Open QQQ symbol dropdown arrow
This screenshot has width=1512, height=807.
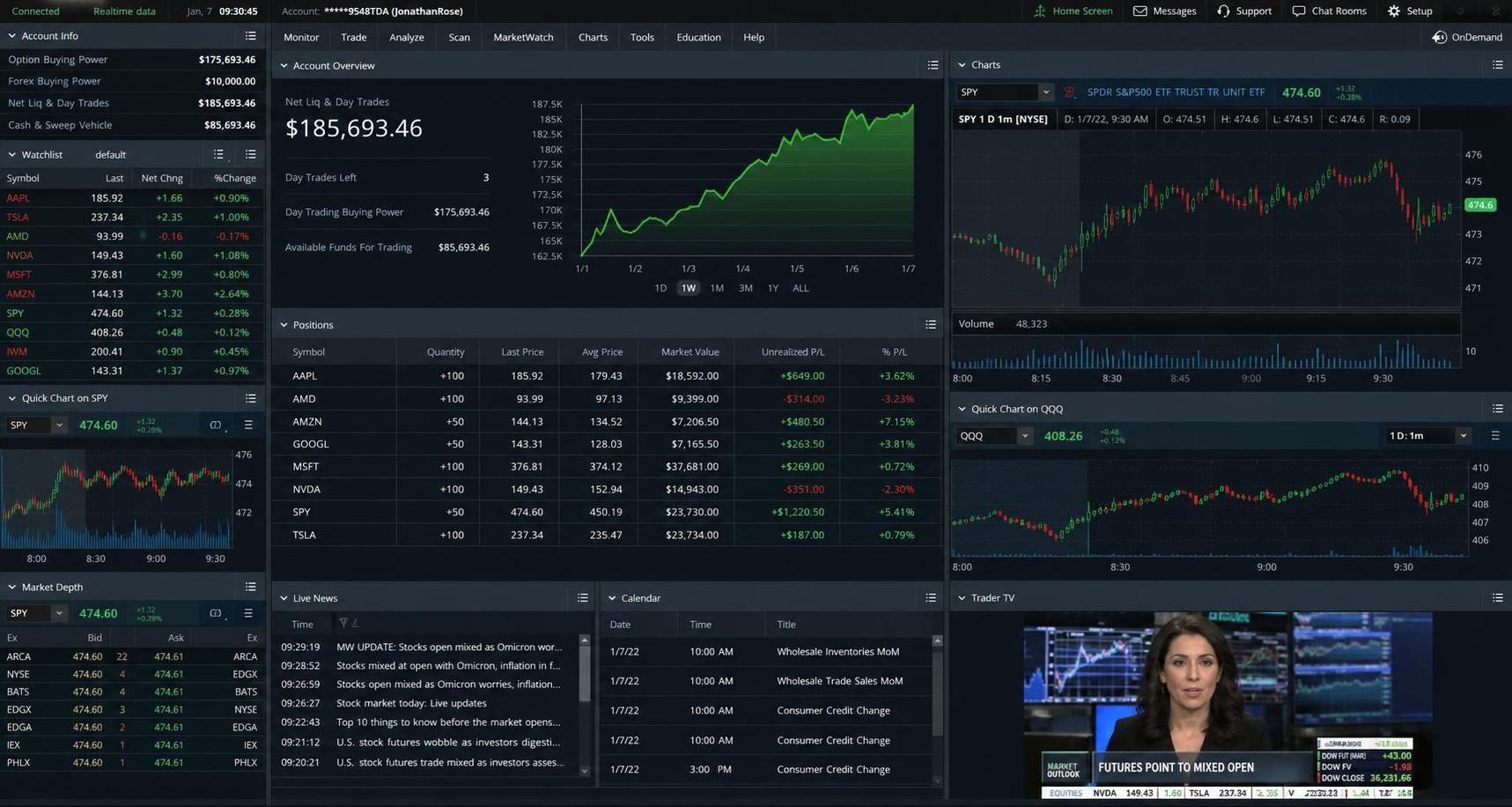pyautogui.click(x=1024, y=436)
